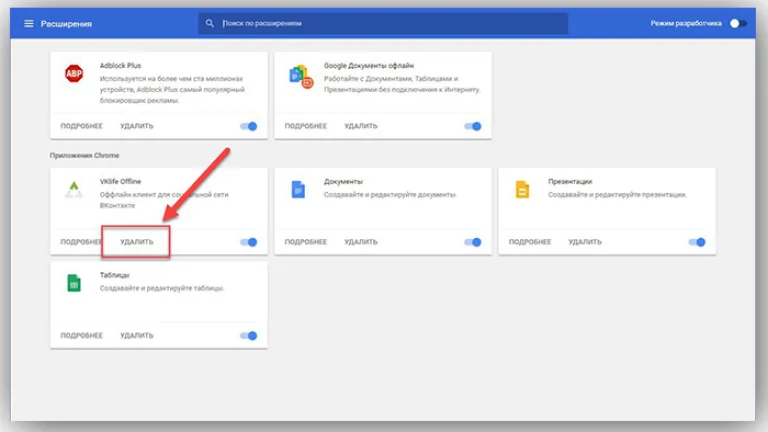Open Подробнее for Презентации app
Viewport: 768px width, 432px height.
530,242
